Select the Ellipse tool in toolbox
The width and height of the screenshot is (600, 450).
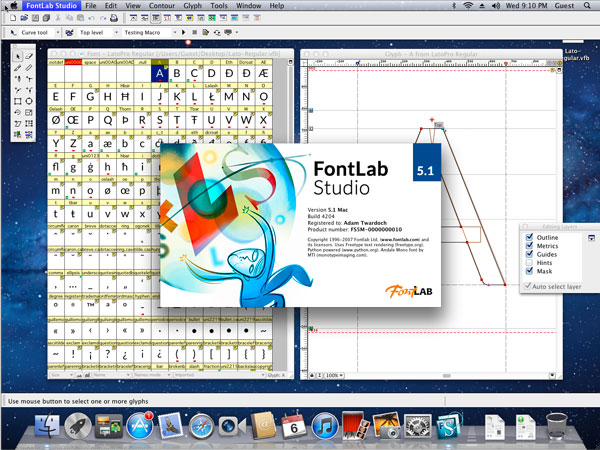pos(30,101)
